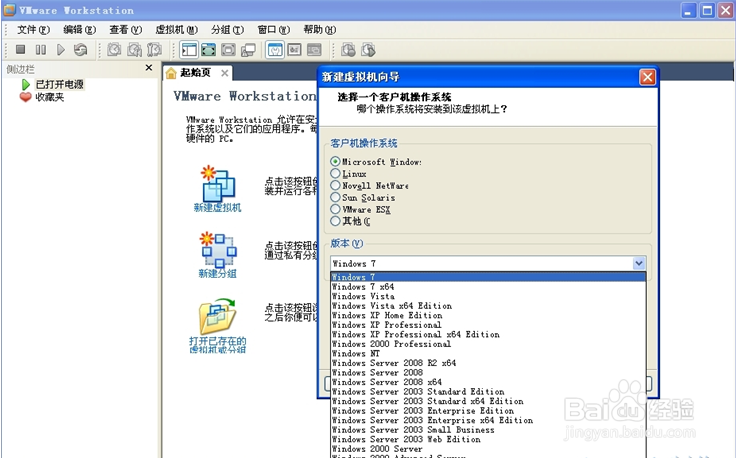Click the first clock-disk toolbar icon at right
Screen dimensions: 736x458
pyautogui.click(x=348, y=50)
